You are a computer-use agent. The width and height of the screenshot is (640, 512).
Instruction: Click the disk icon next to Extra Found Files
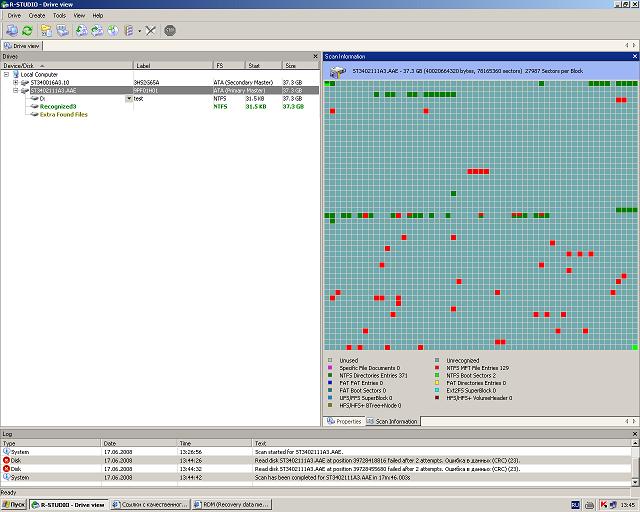(x=35, y=115)
